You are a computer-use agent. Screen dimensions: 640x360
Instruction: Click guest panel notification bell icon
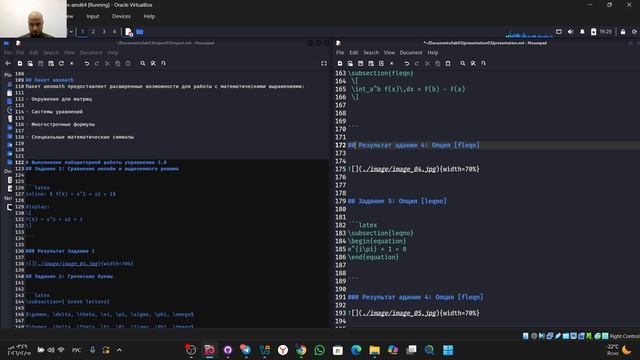(x=582, y=31)
